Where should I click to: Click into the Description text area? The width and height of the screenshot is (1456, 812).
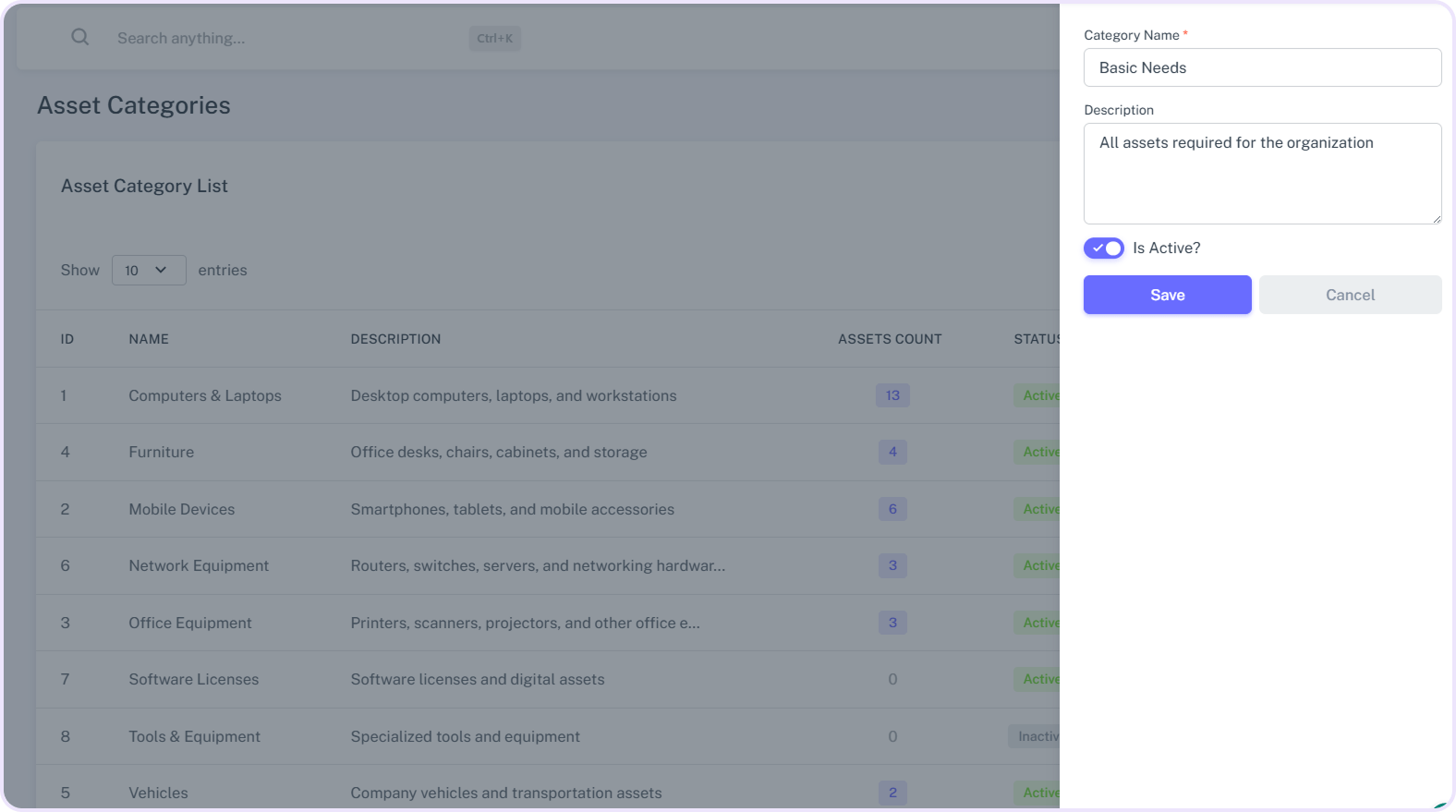click(1262, 174)
